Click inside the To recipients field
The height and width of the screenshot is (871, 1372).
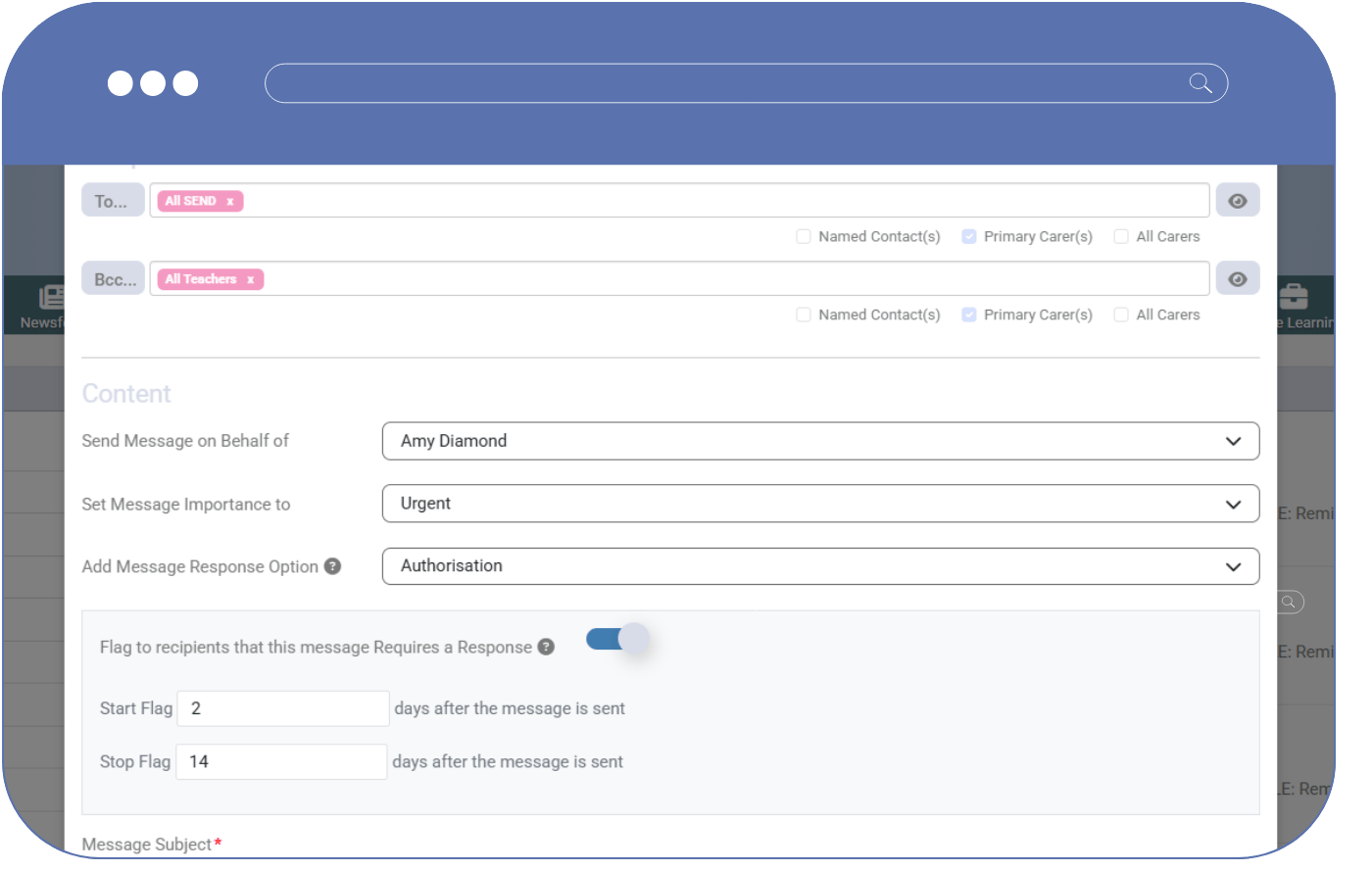coord(679,201)
